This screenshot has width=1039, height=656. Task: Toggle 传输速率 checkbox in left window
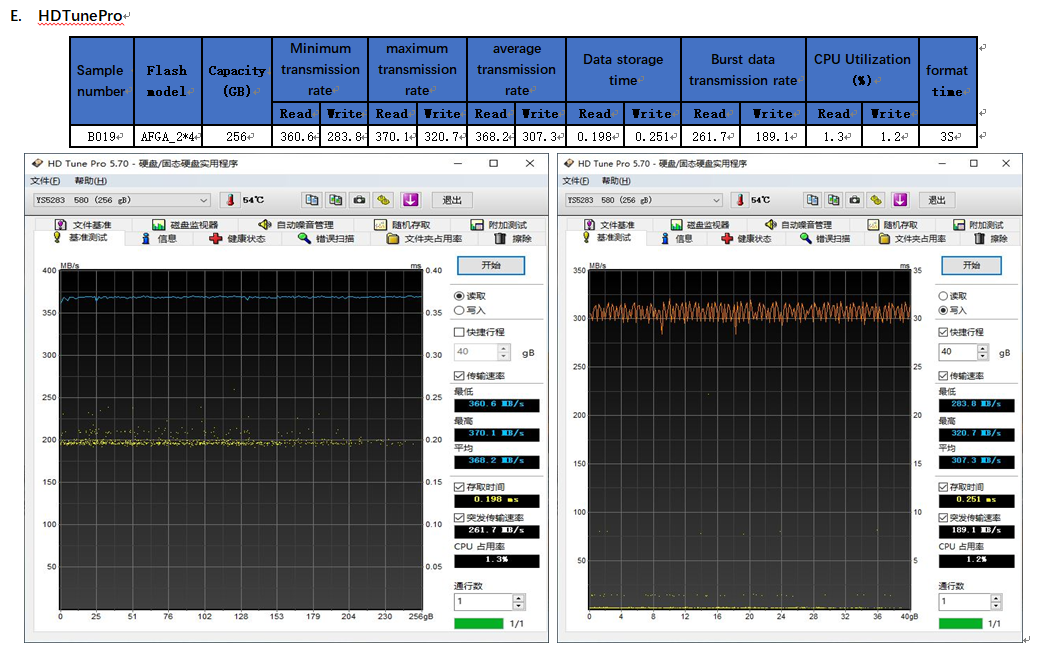[x=459, y=376]
